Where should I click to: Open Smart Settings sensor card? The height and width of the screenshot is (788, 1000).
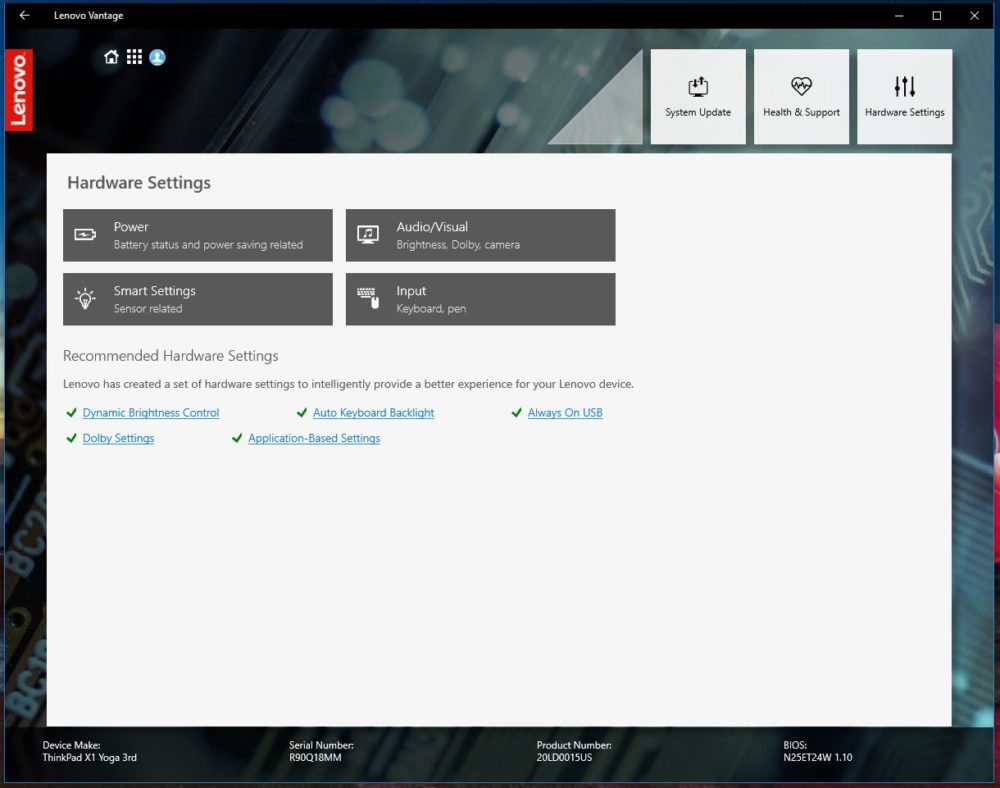coord(198,299)
